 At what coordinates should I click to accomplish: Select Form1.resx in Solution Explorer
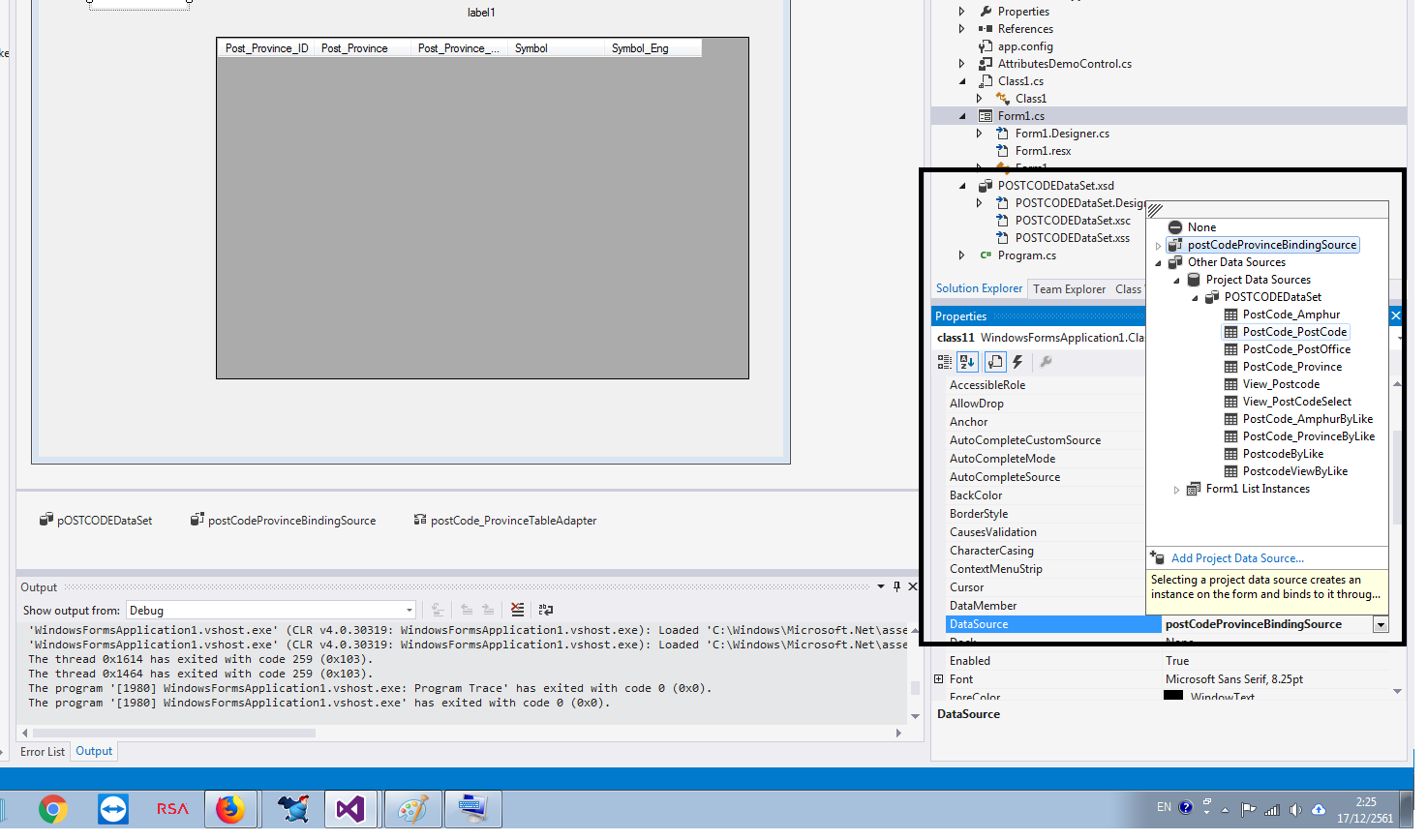[1043, 151]
